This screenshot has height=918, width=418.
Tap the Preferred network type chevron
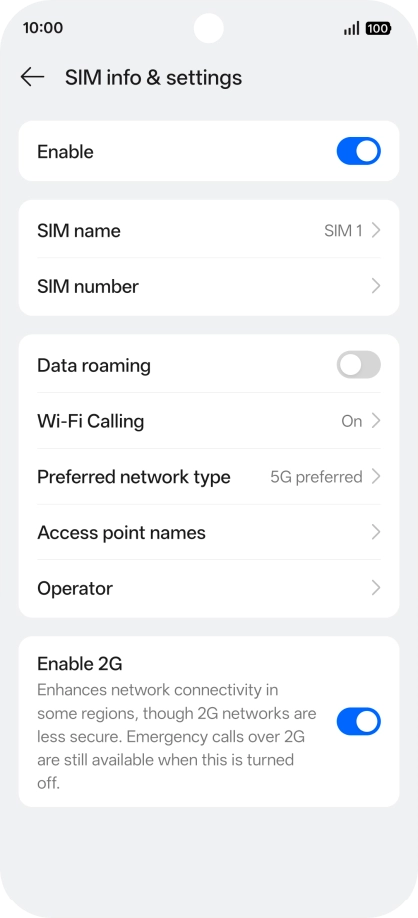(376, 477)
